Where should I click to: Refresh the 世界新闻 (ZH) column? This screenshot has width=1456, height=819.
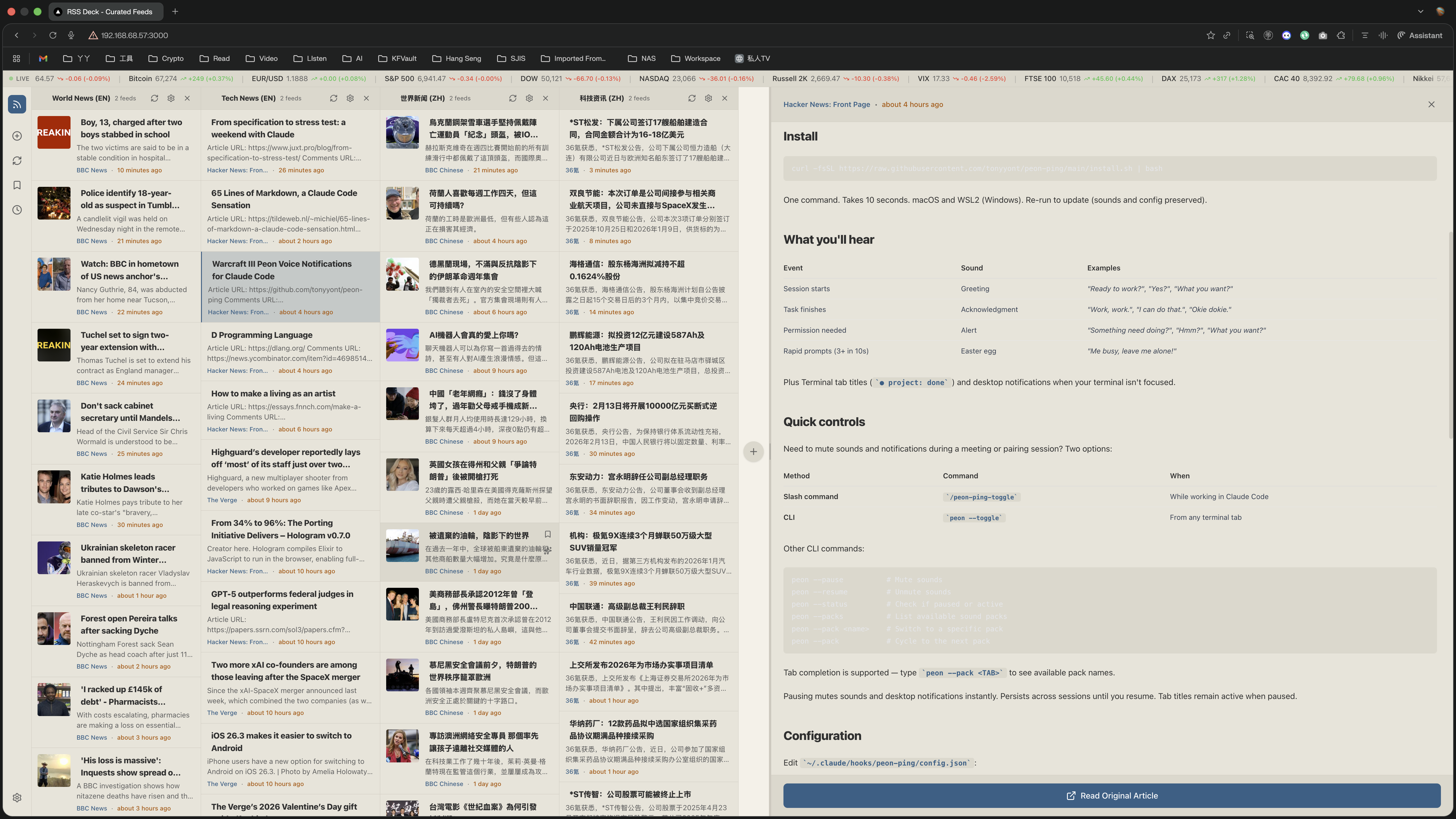[x=513, y=98]
